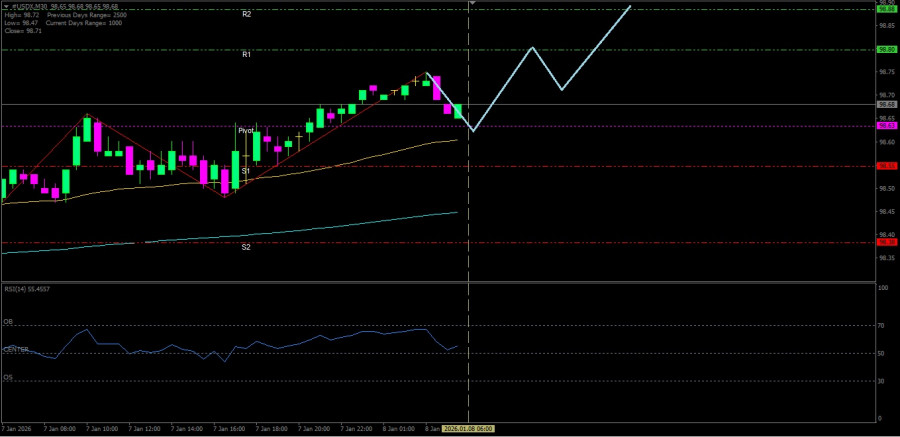The width and height of the screenshot is (900, 437).
Task: Select the S2 support level label
Action: (245, 247)
